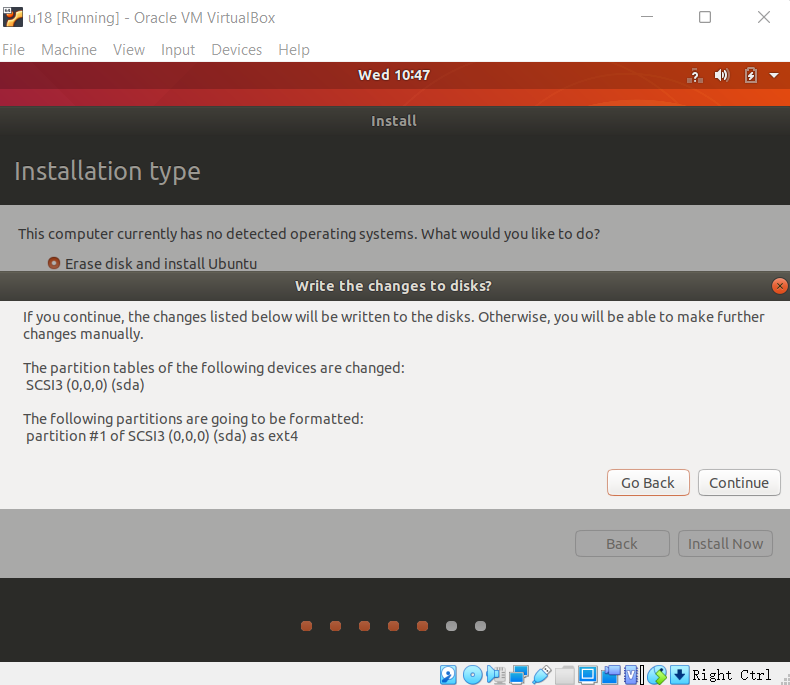790x685 pixels.
Task: Open the Devices menu
Action: [236, 50]
